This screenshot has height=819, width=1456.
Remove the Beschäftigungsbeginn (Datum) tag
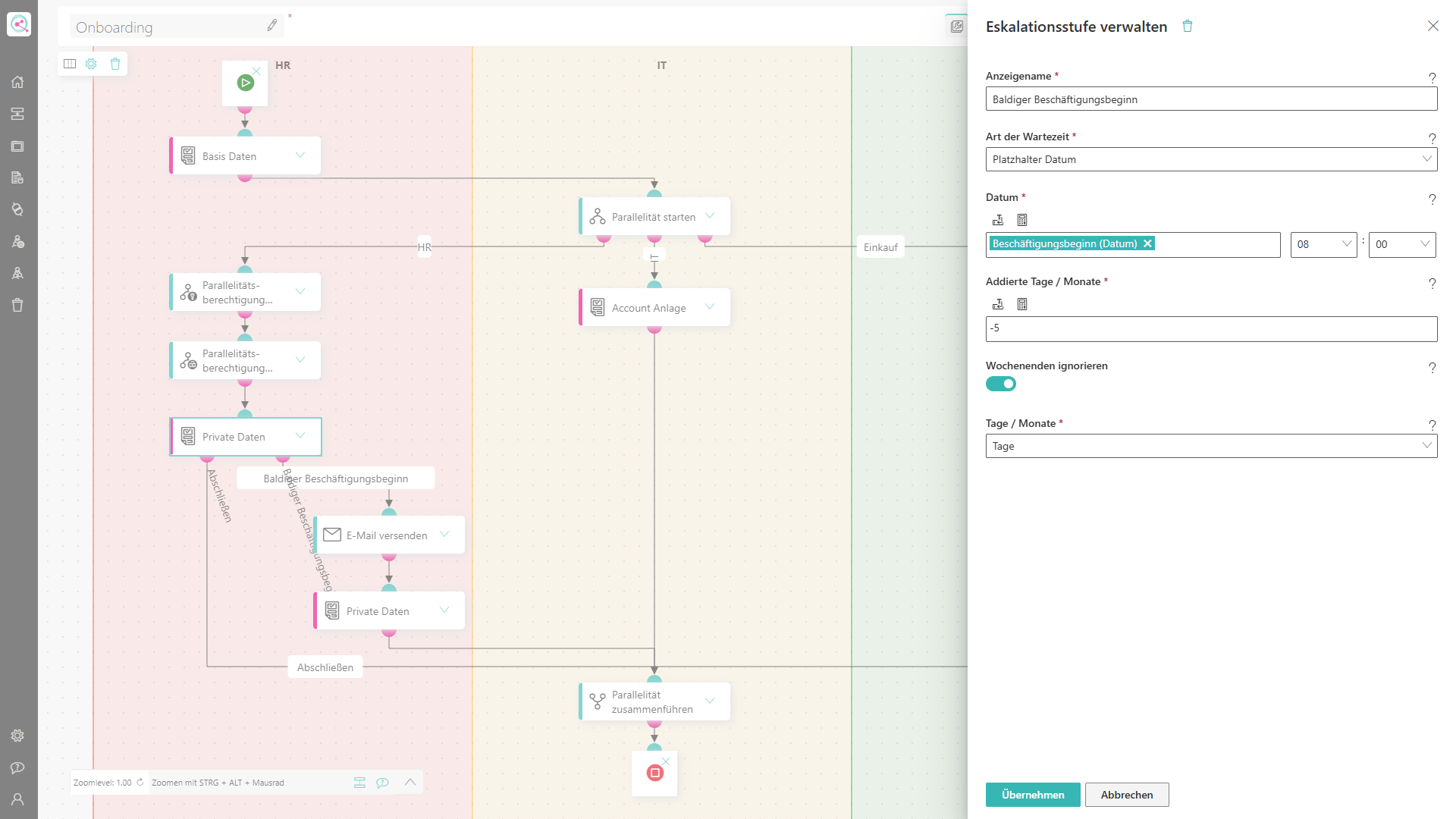pyautogui.click(x=1148, y=243)
